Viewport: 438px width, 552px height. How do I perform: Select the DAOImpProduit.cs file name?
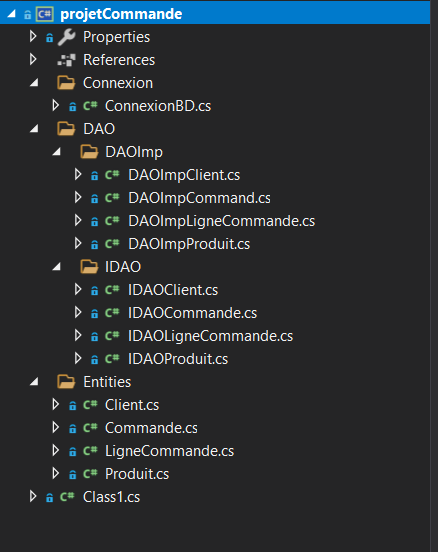(189, 244)
